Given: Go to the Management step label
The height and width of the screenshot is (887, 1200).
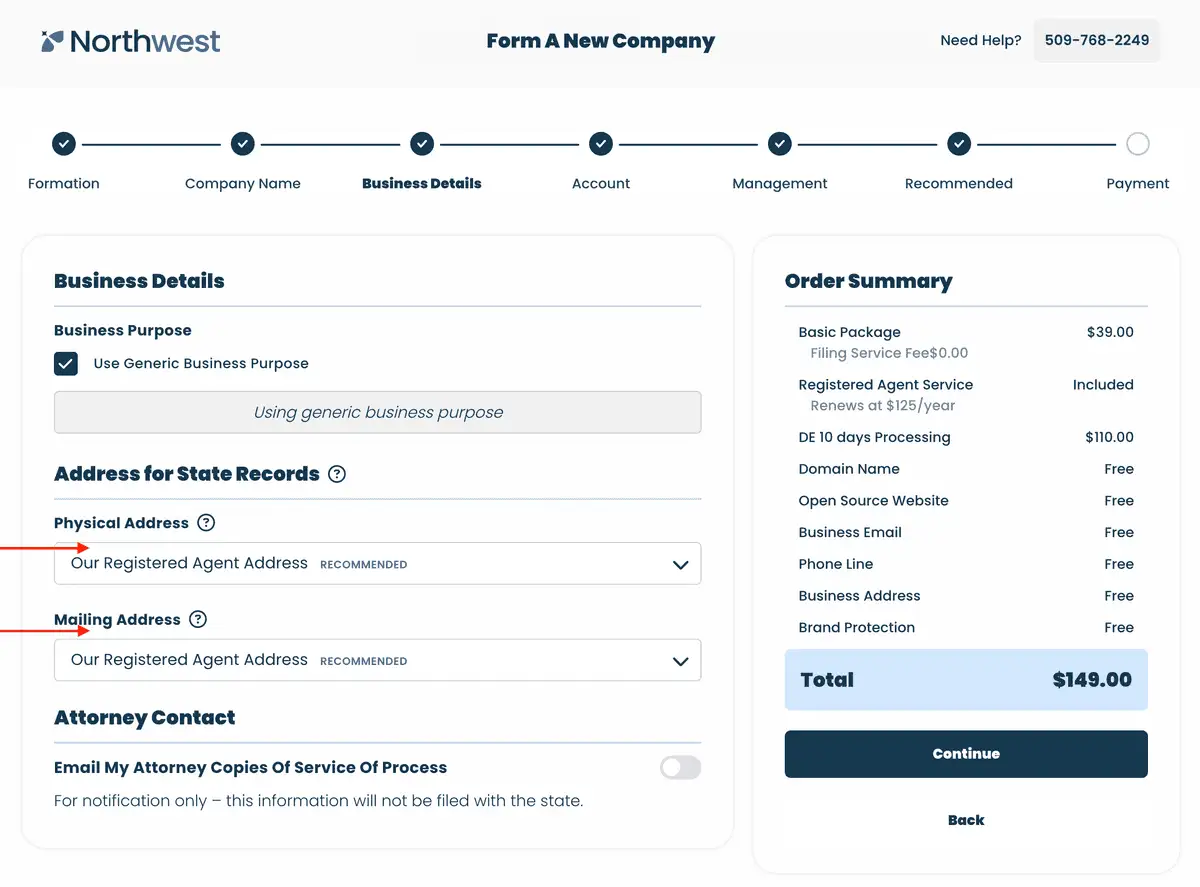Looking at the screenshot, I should [780, 184].
